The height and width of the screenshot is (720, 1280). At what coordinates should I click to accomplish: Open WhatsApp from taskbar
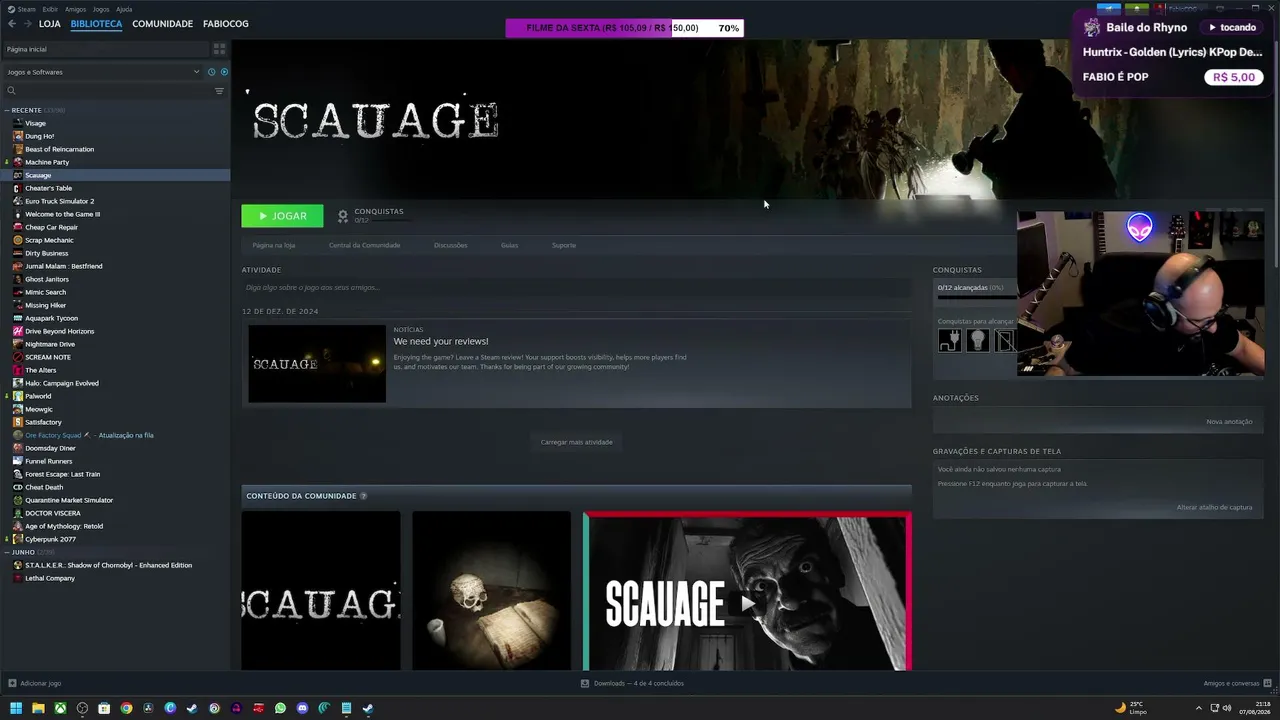click(280, 709)
